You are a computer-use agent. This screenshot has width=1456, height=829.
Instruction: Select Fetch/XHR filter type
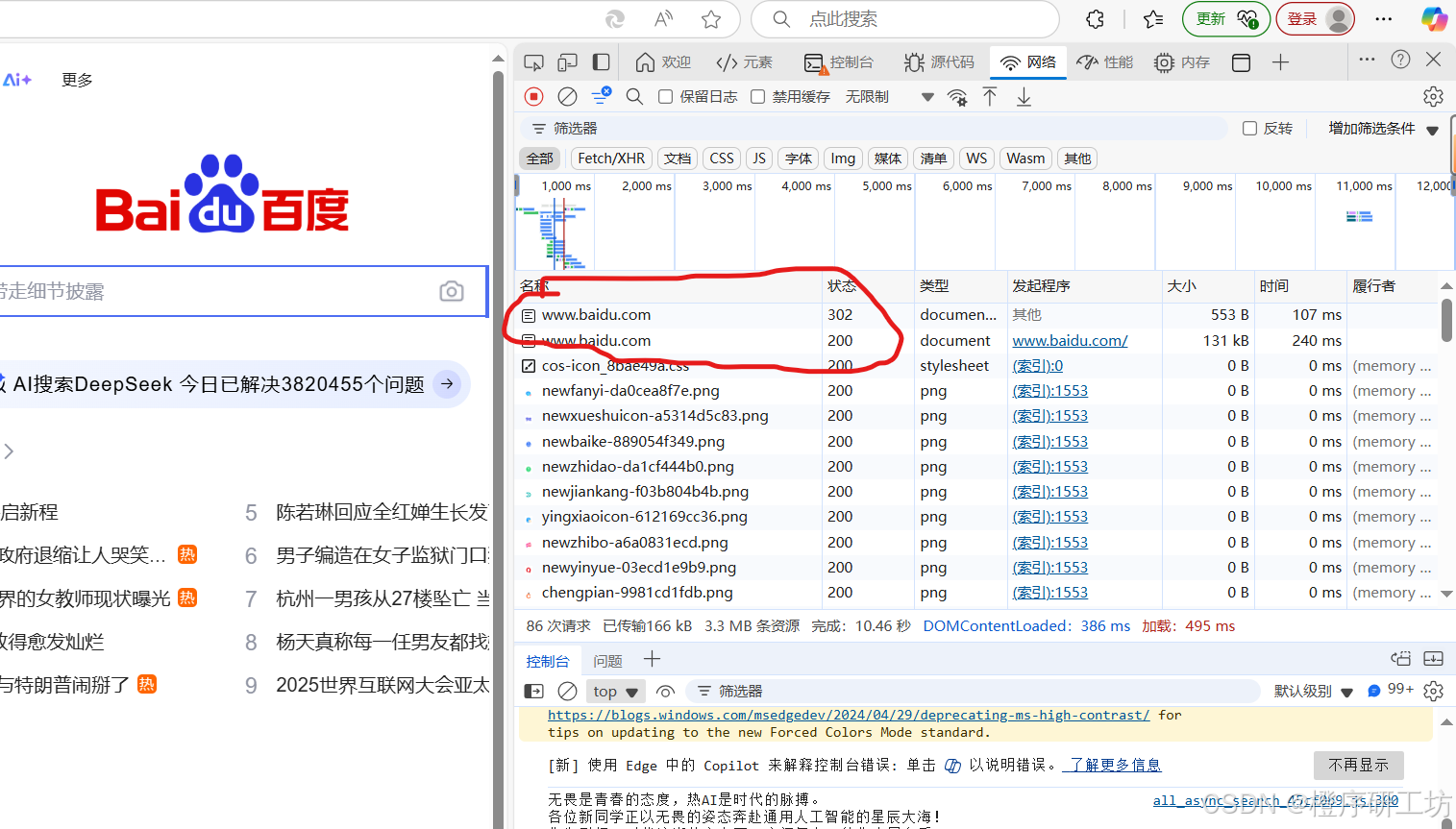(611, 158)
